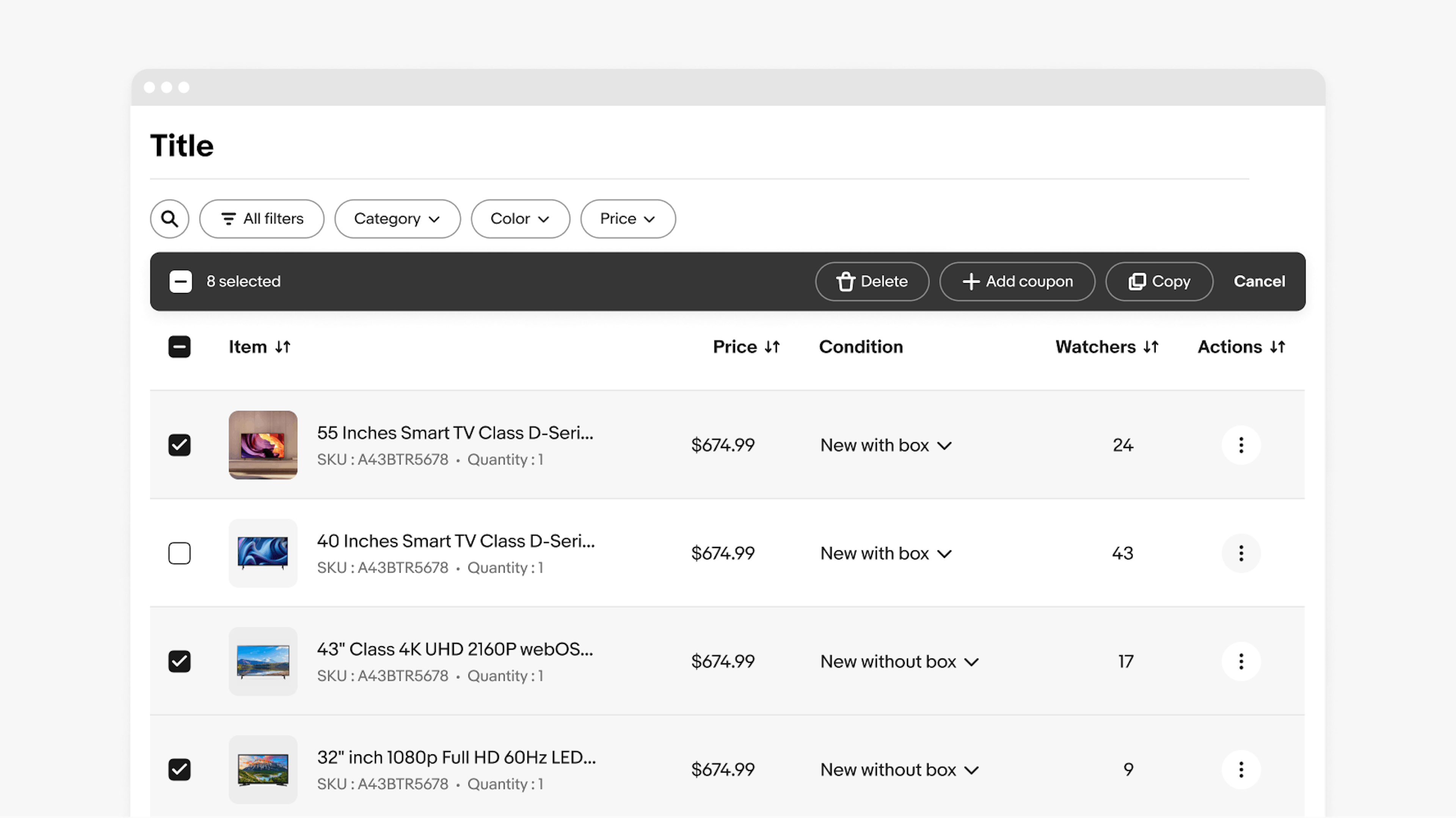Click the search icon to find items
The height and width of the screenshot is (818, 1456).
point(170,218)
